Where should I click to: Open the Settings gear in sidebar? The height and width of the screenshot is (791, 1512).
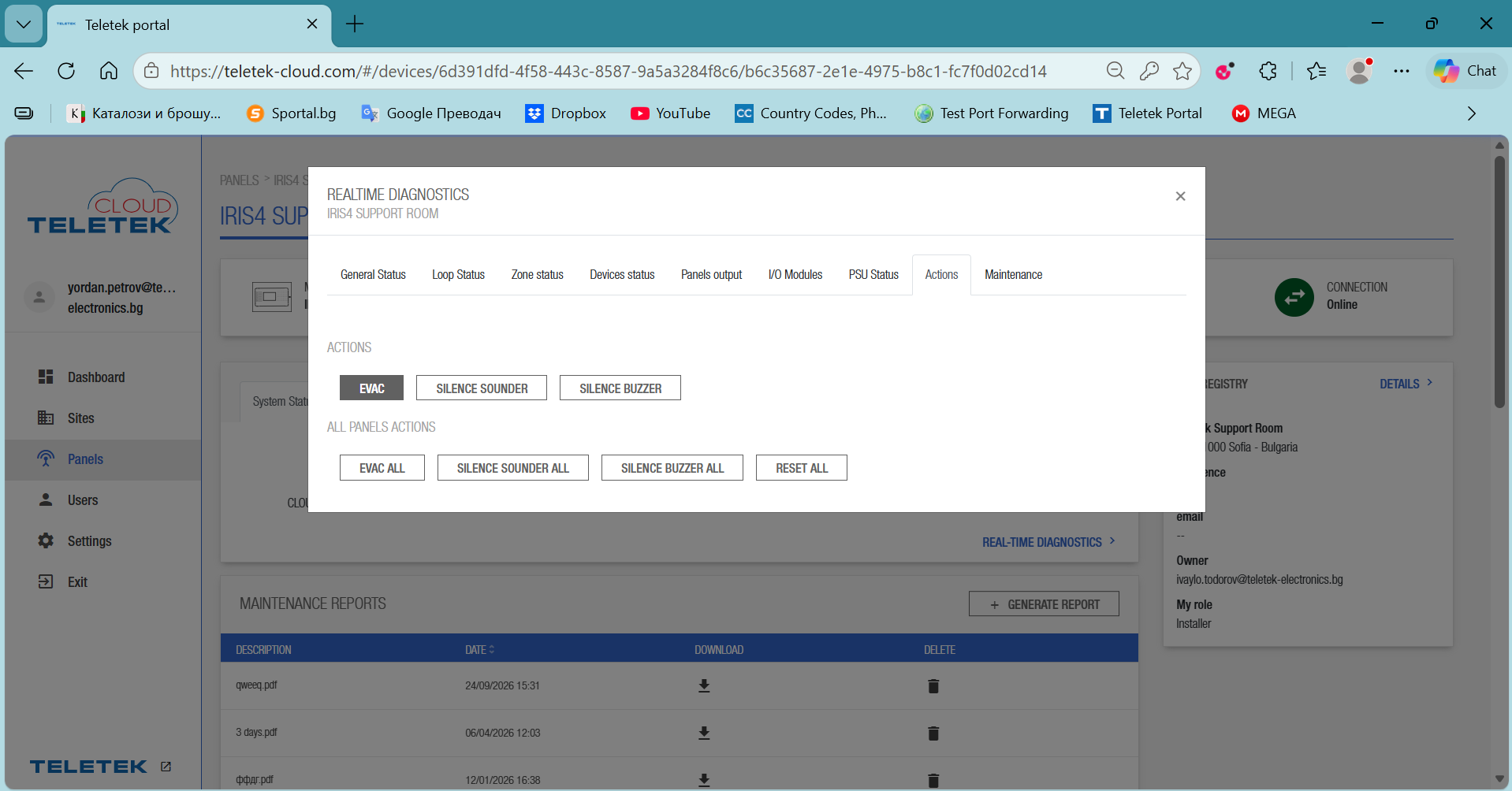tap(46, 540)
